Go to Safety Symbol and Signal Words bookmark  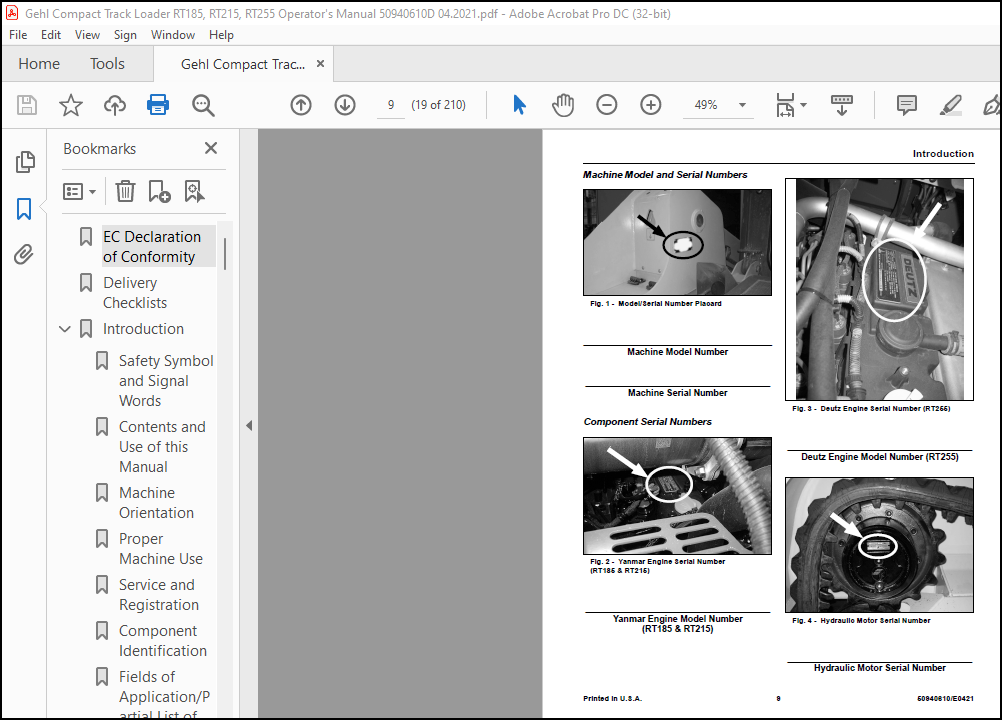point(166,381)
